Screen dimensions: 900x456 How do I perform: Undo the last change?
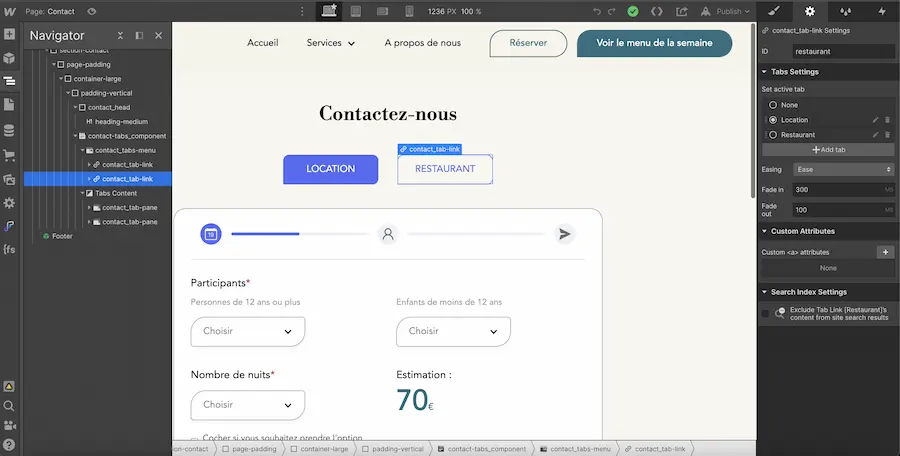[x=597, y=11]
